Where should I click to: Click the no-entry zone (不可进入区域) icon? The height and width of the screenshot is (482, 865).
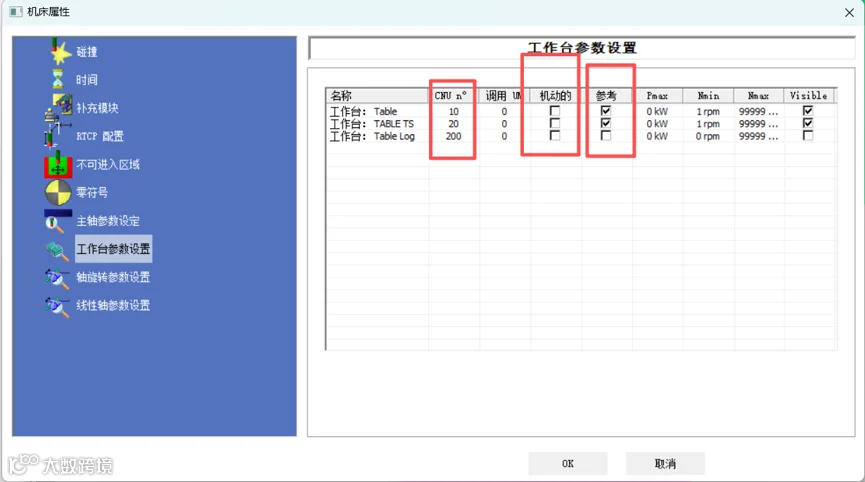(58, 164)
